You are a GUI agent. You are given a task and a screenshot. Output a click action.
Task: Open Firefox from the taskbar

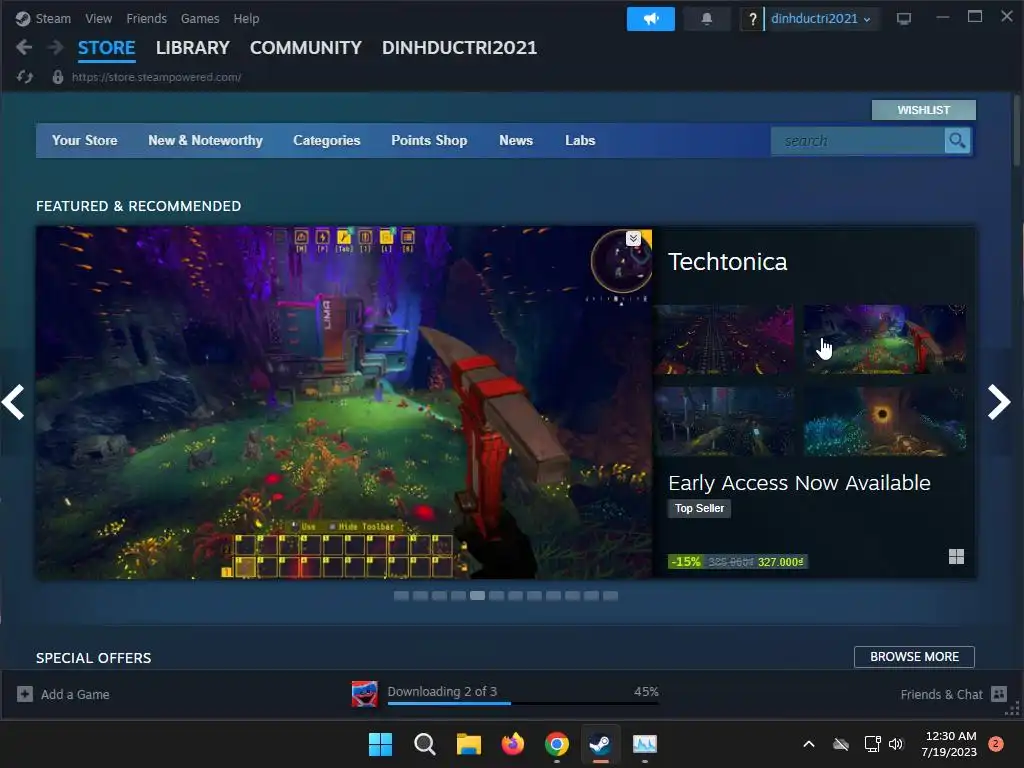pos(513,744)
